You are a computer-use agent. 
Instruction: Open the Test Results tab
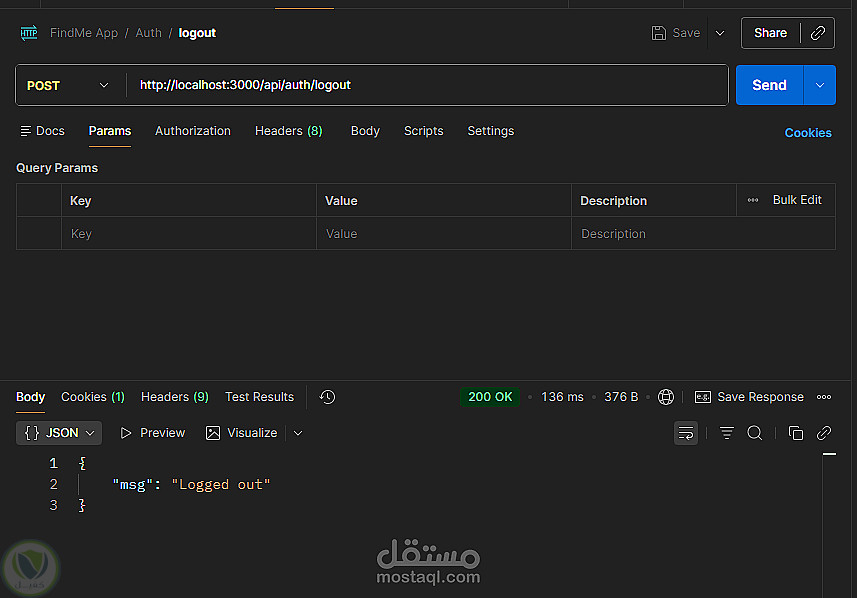coord(260,397)
